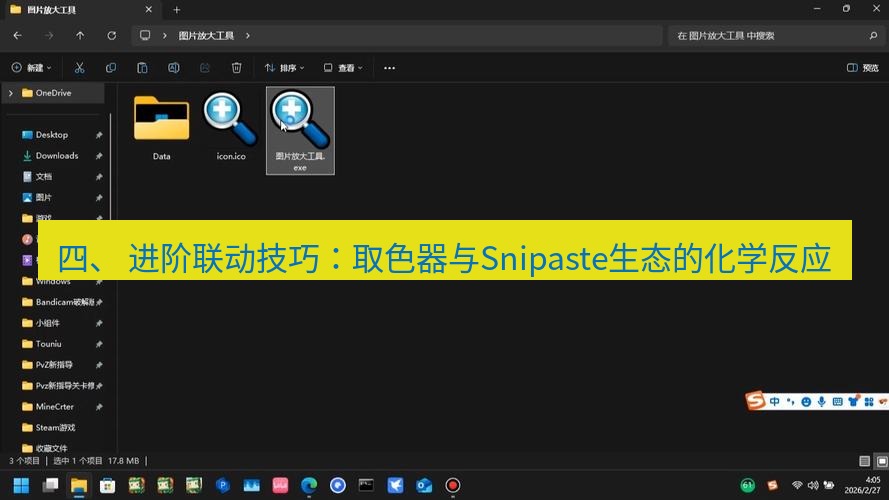The height and width of the screenshot is (500, 889).
Task: Open Microsoft Store on taskbar
Action: coord(108,485)
